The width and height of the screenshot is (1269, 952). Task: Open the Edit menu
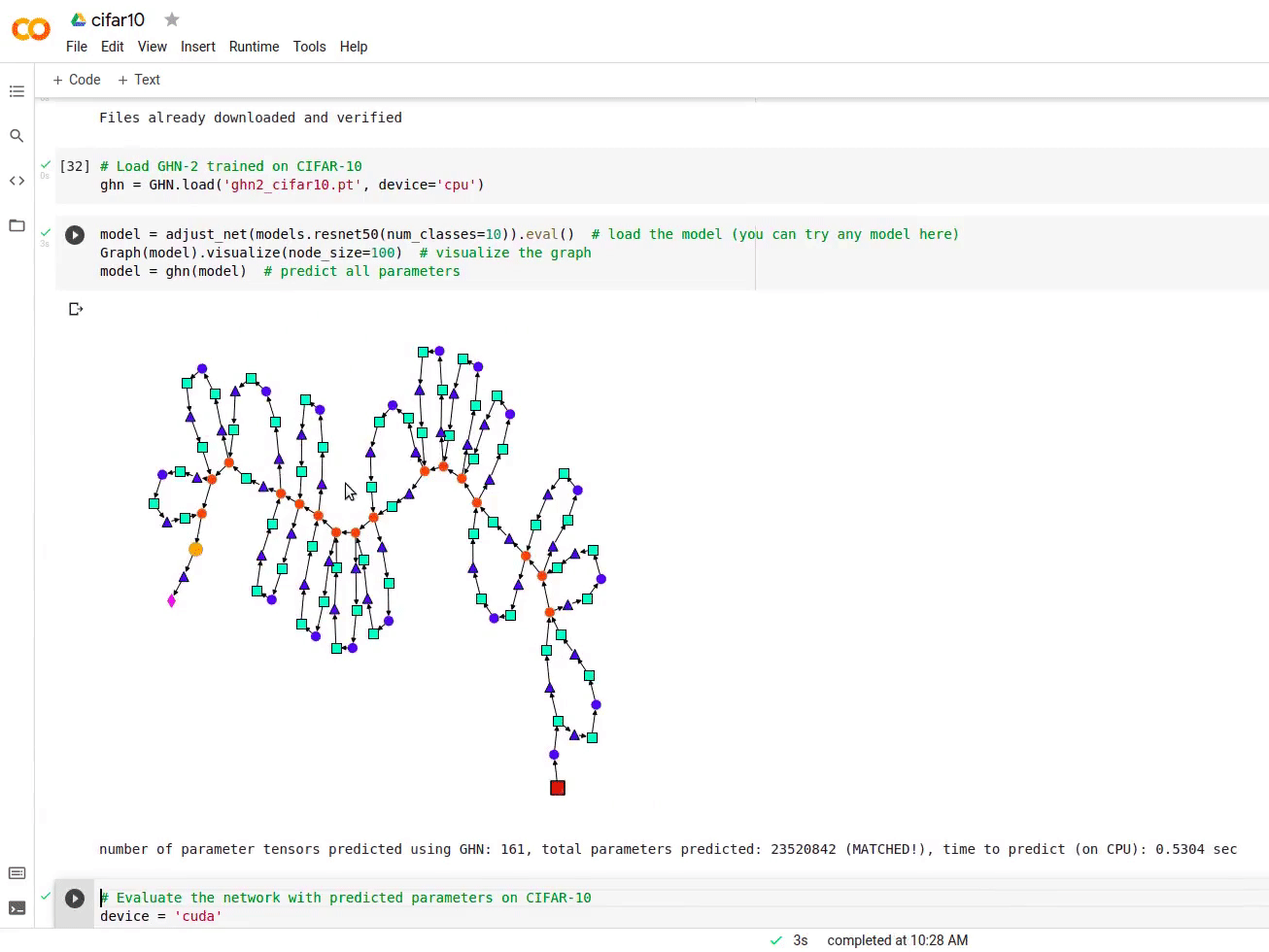click(x=113, y=47)
